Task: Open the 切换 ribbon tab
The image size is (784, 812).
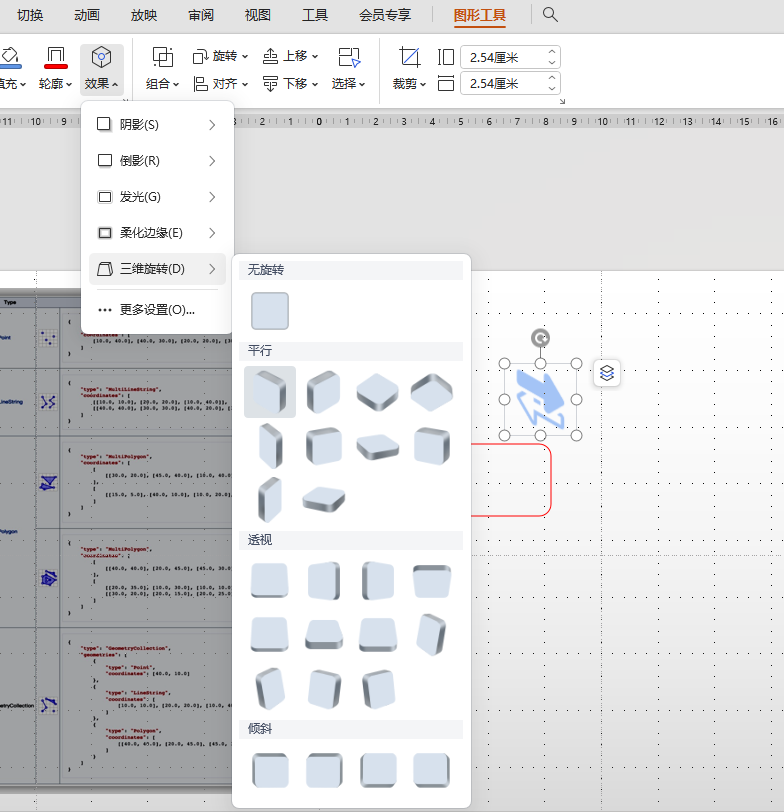Action: click(x=30, y=15)
